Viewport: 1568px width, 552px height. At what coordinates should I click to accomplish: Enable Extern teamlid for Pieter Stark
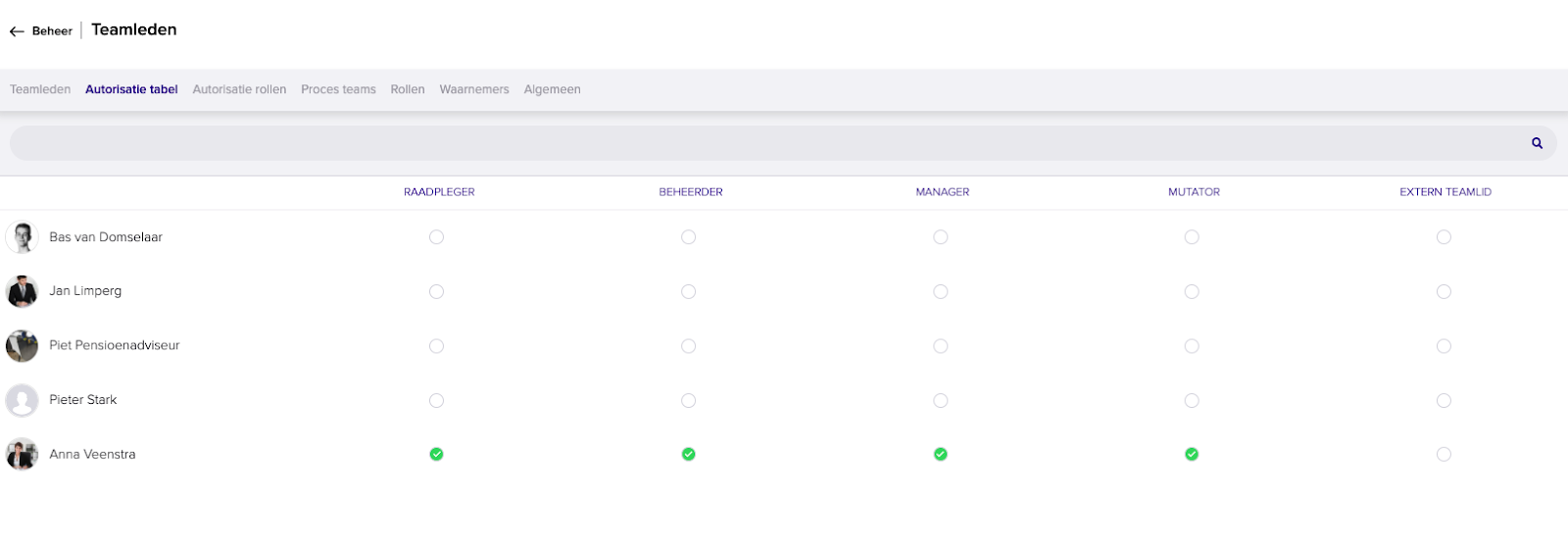click(1444, 400)
